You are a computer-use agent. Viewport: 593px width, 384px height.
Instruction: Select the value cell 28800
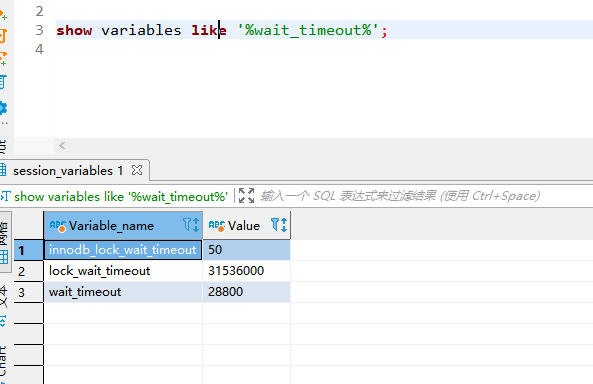coord(246,292)
